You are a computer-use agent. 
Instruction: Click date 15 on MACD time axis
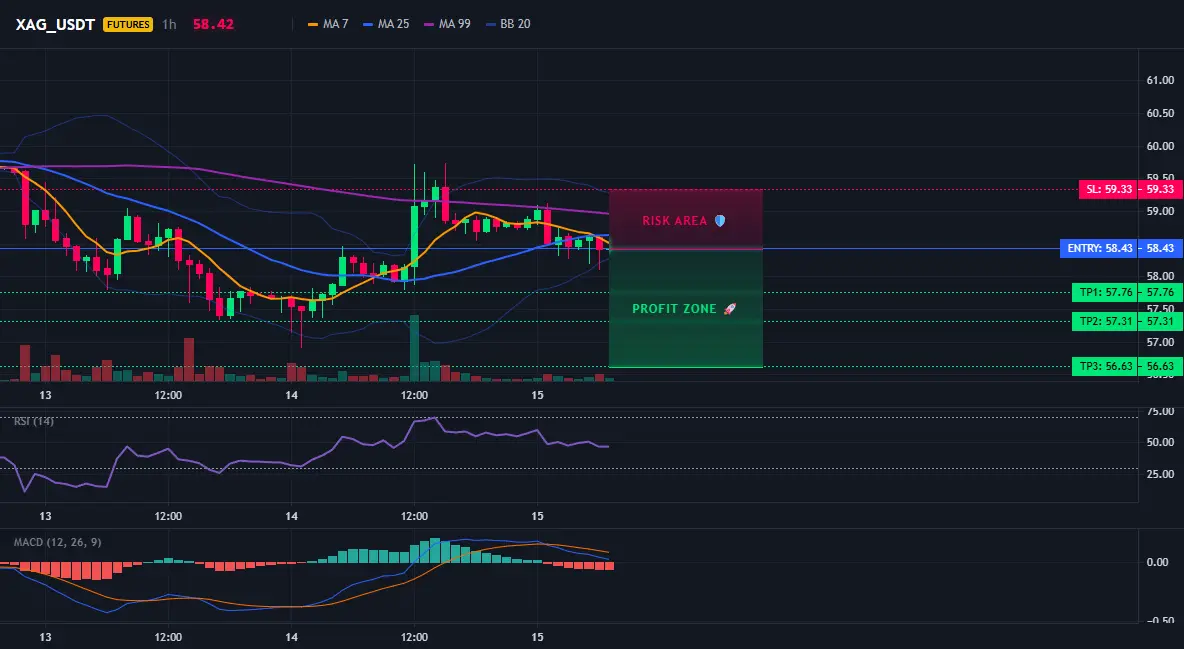click(x=537, y=637)
